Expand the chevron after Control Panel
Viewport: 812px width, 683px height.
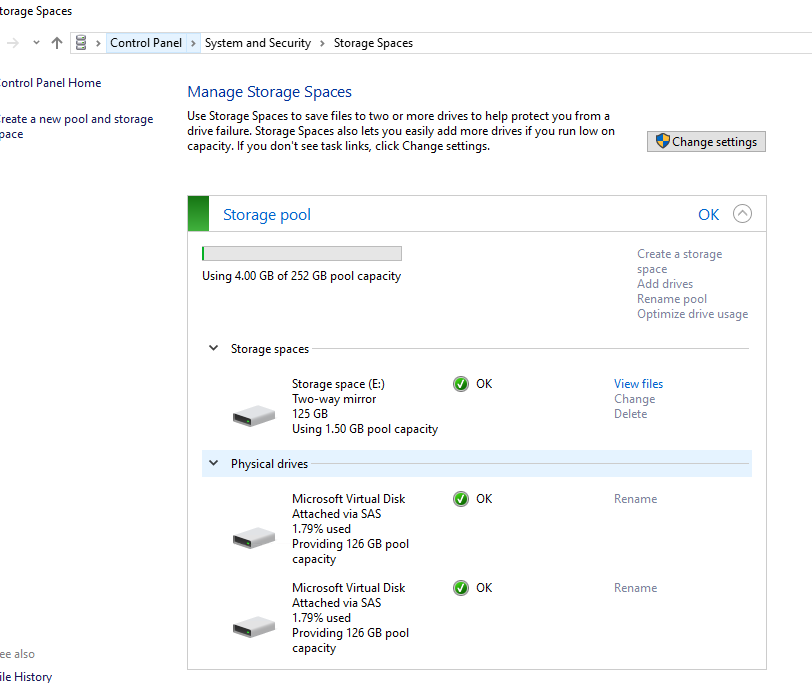193,43
